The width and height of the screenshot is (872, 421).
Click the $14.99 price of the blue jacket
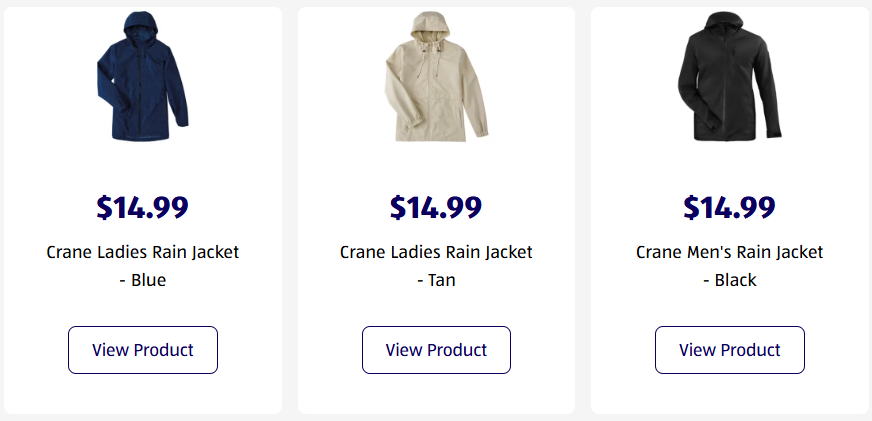click(x=143, y=207)
